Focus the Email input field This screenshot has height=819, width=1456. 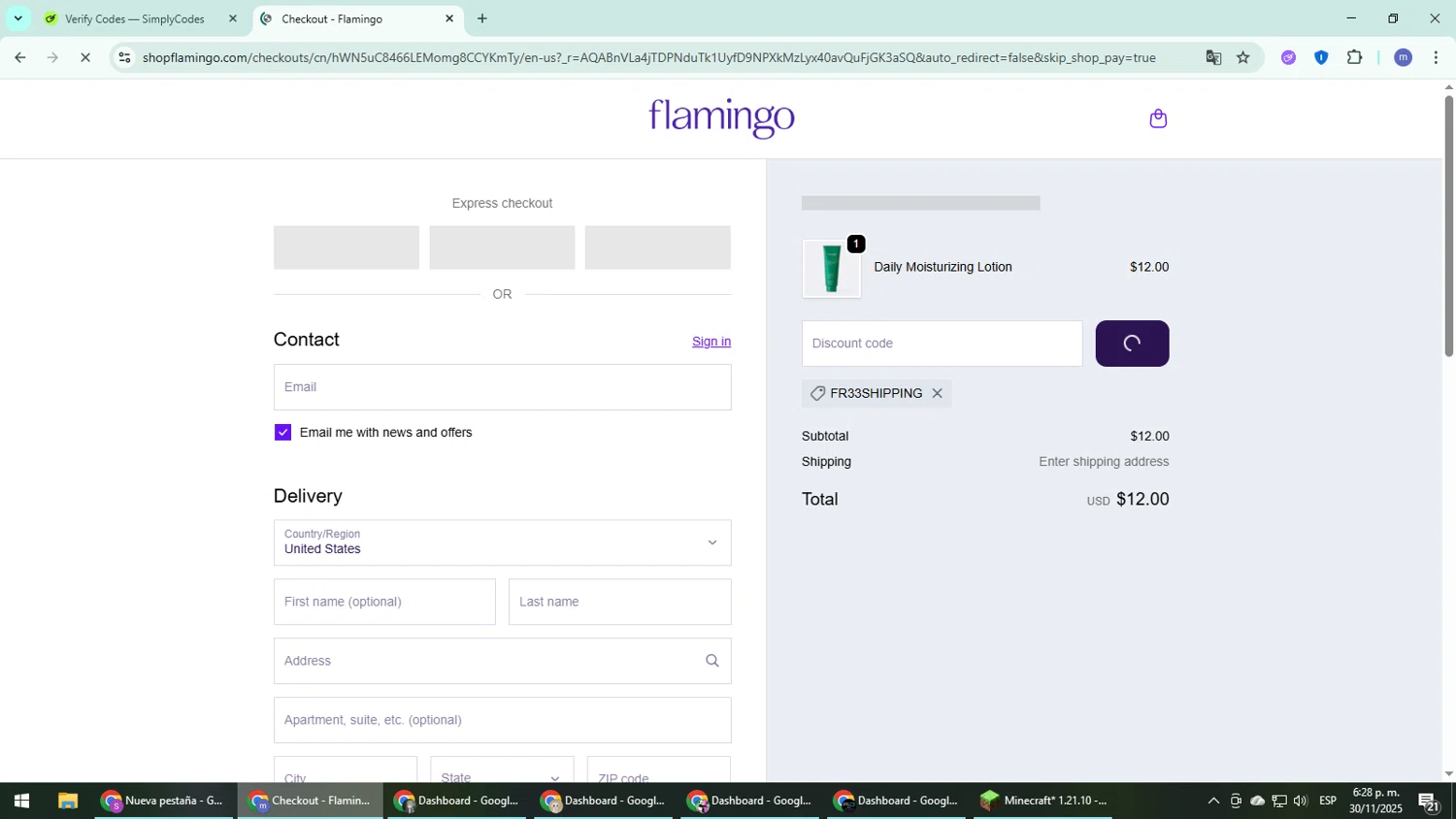[x=503, y=387]
